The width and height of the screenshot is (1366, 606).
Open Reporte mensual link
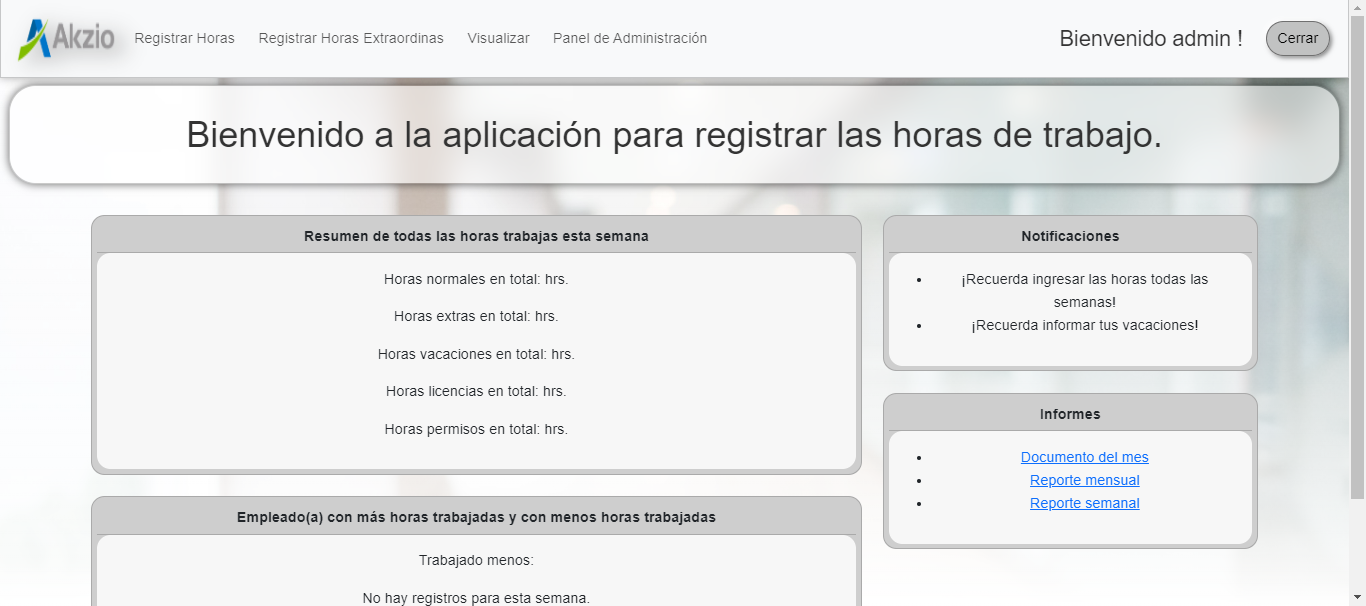1085,480
